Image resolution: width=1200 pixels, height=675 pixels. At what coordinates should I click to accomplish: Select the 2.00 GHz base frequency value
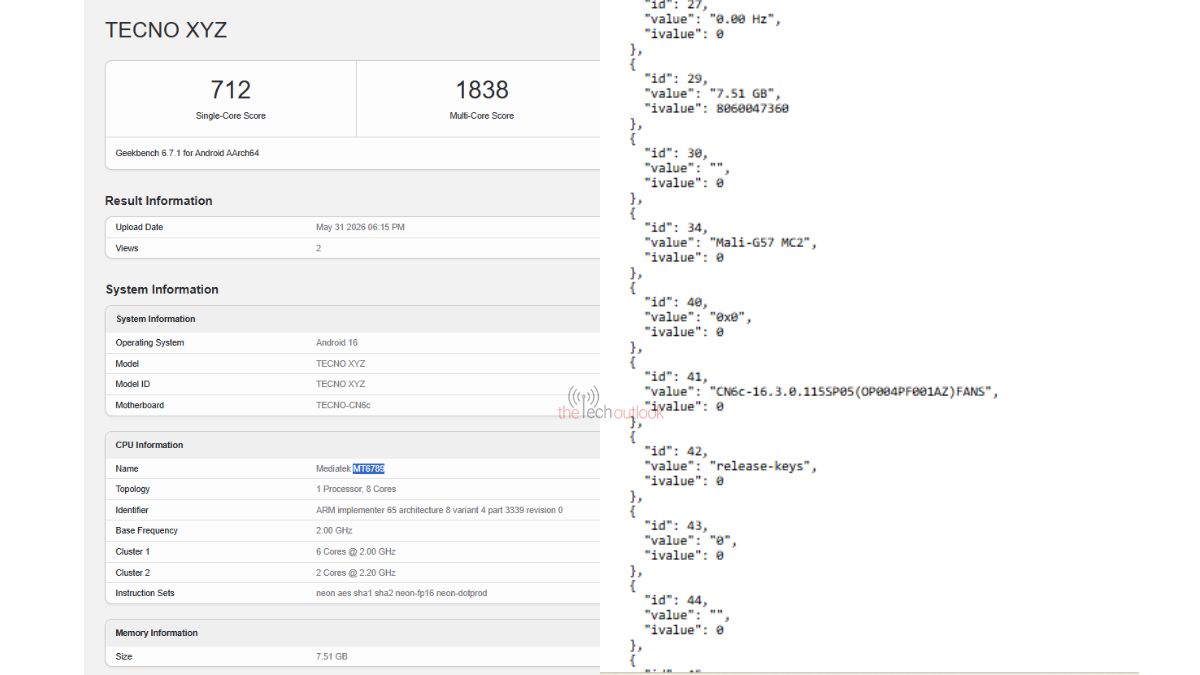334,531
